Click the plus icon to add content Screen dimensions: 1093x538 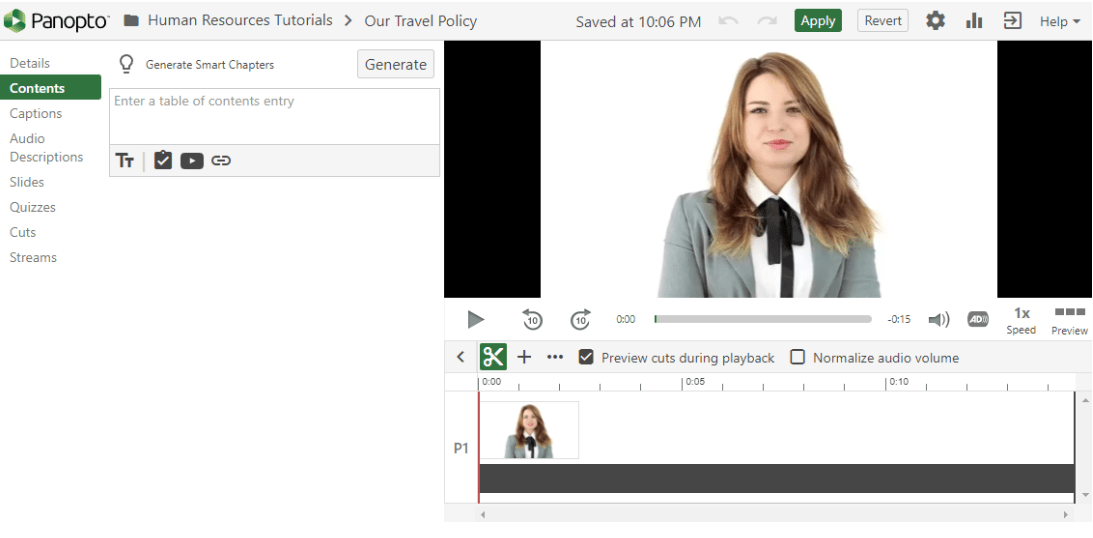point(524,357)
